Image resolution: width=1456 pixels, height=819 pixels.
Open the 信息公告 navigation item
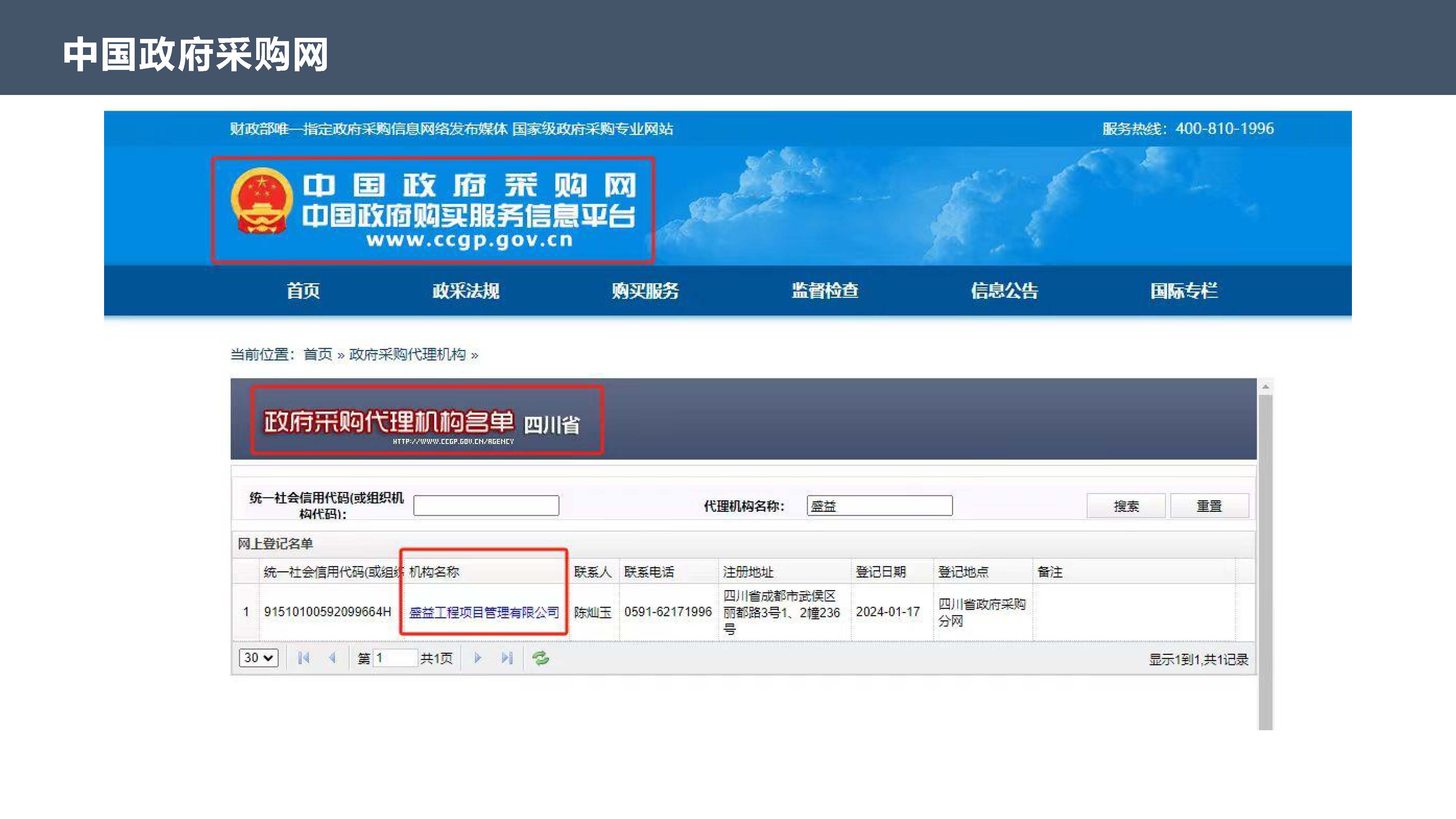(x=1004, y=290)
